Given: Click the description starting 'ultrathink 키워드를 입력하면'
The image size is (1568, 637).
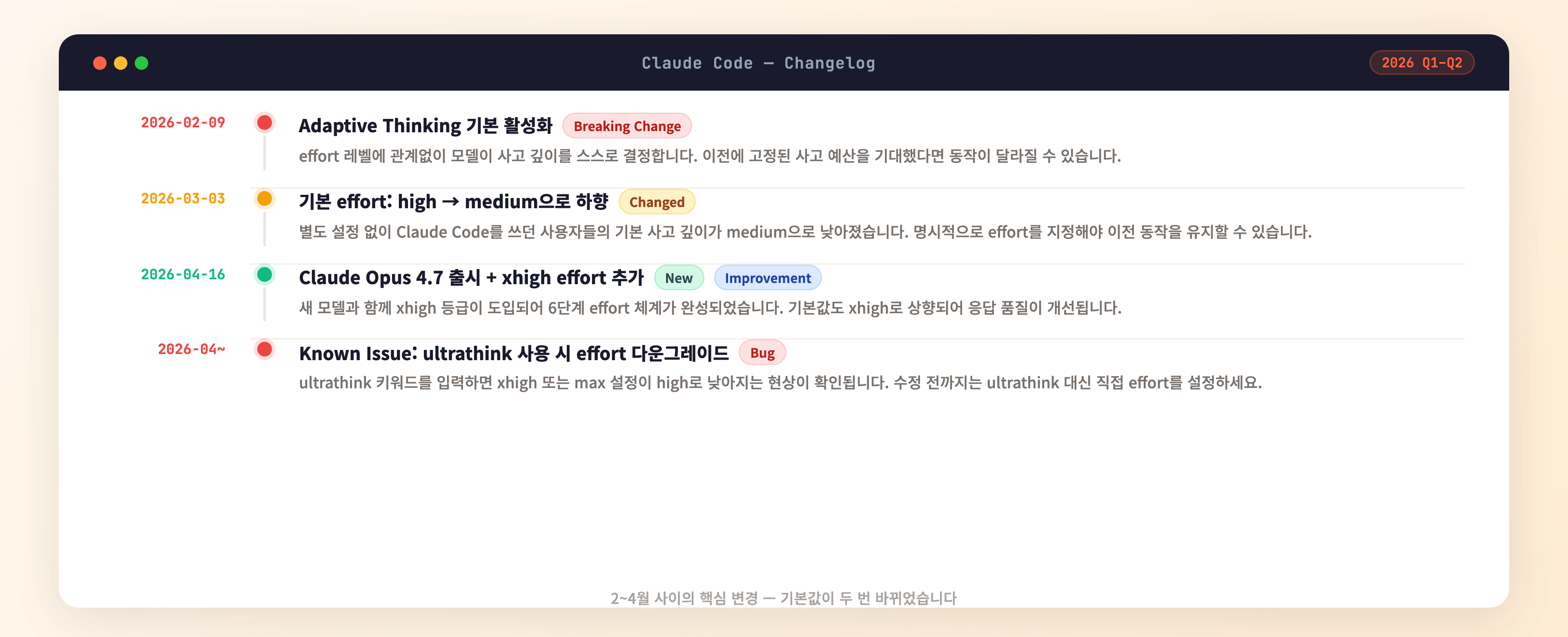Looking at the screenshot, I should pos(780,383).
